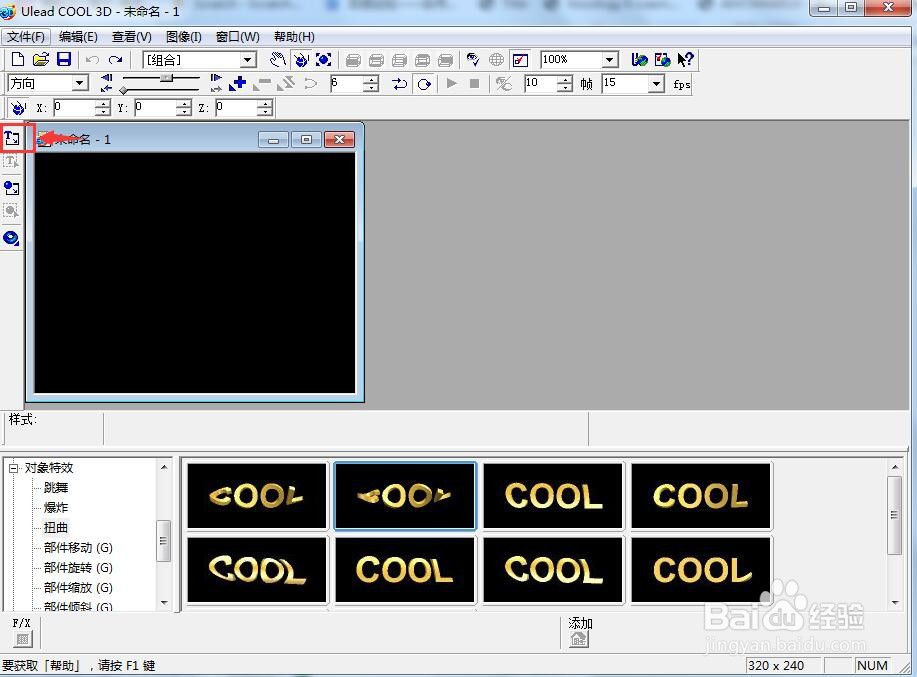The height and width of the screenshot is (677, 917).
Task: Click the rotate icon left of X field
Action: tap(18, 108)
